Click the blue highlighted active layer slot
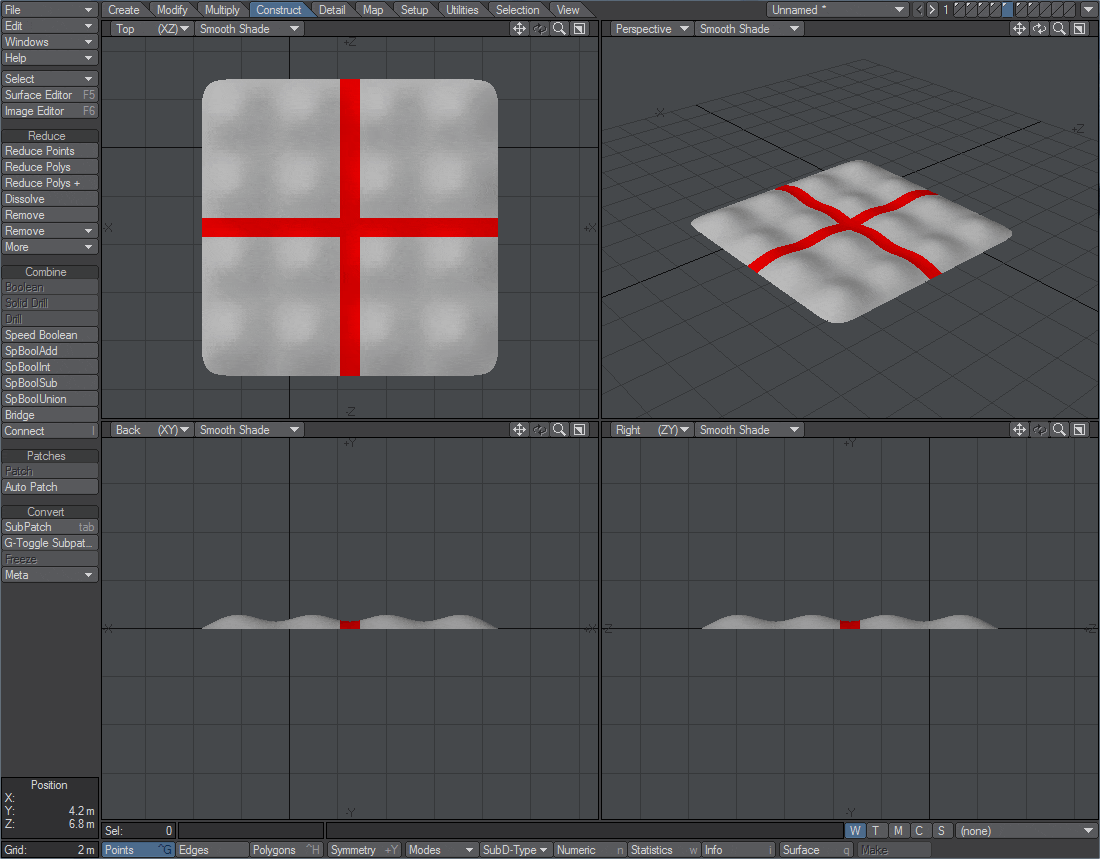Image resolution: width=1100 pixels, height=859 pixels. point(1007,10)
